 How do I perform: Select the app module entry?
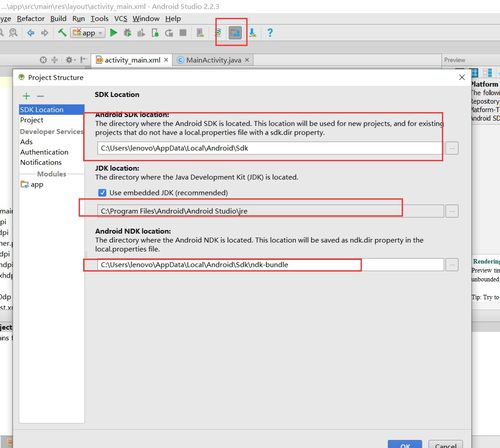(x=32, y=184)
